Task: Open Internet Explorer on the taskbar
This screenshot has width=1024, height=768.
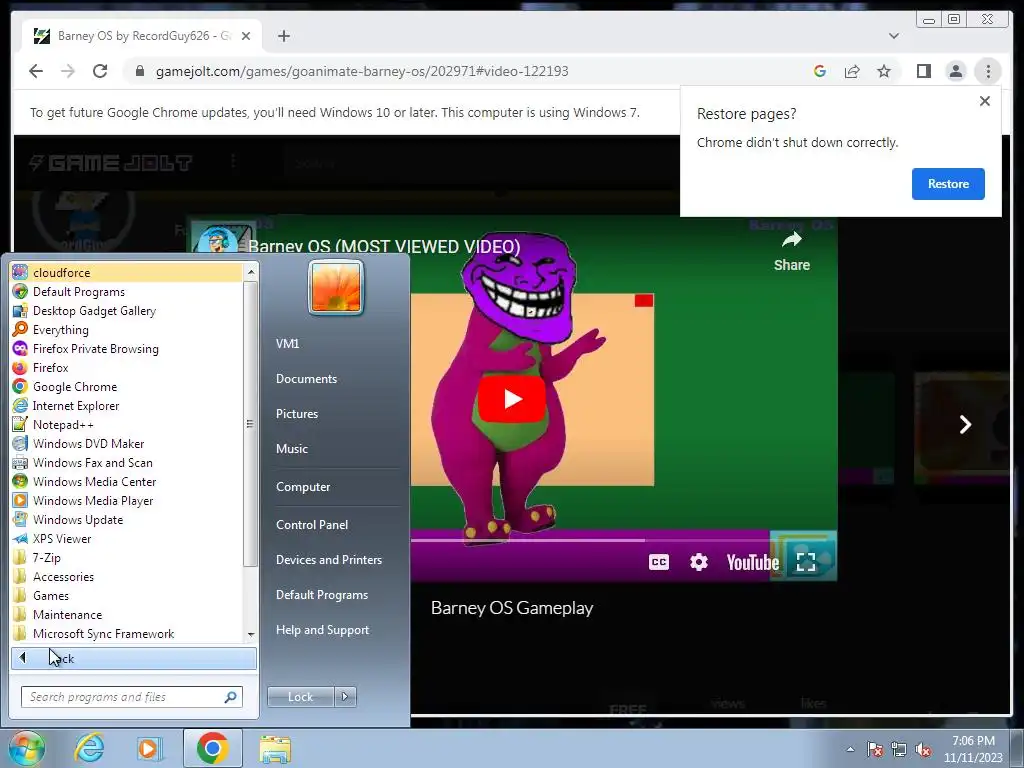Action: pos(89,748)
